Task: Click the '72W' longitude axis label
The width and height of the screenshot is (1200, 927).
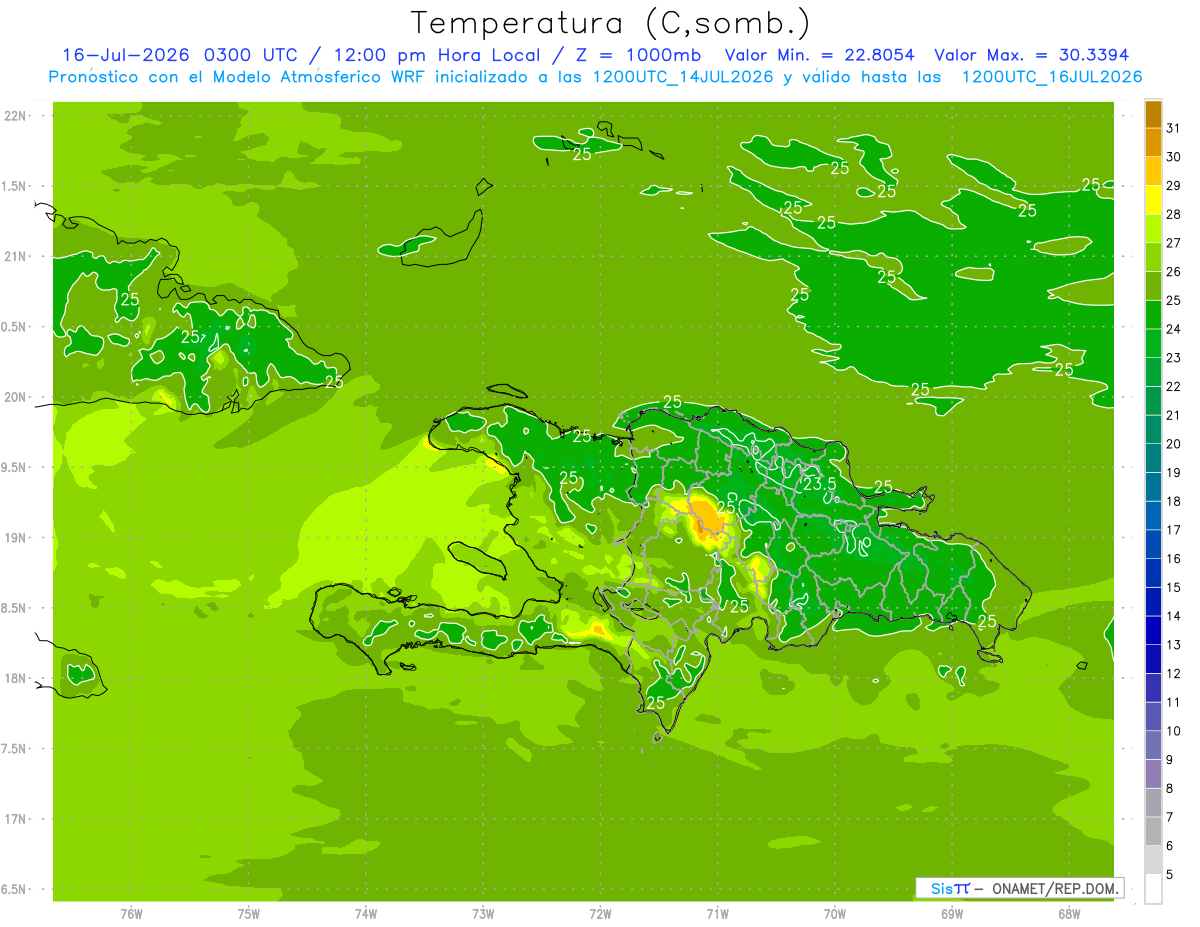Action: tap(600, 914)
